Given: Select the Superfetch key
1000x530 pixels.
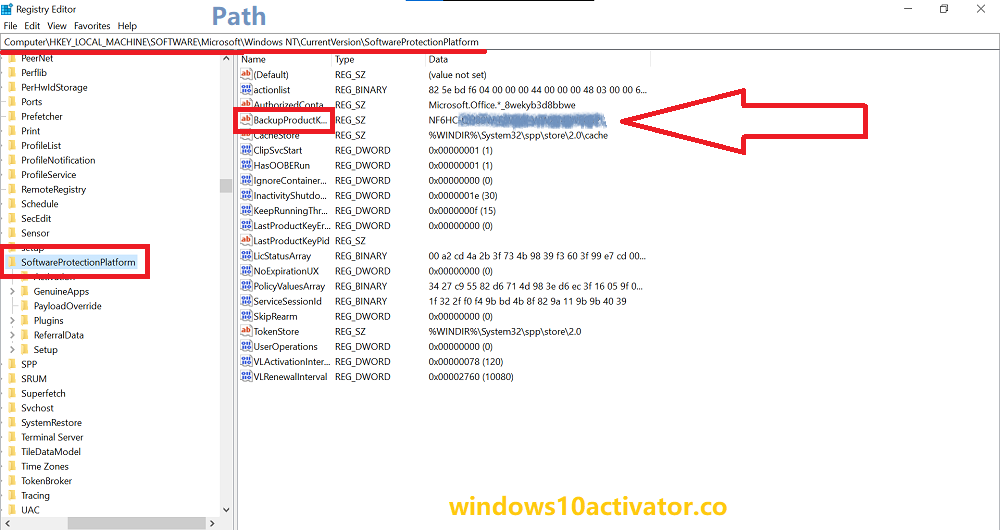Looking at the screenshot, I should 43,394.
